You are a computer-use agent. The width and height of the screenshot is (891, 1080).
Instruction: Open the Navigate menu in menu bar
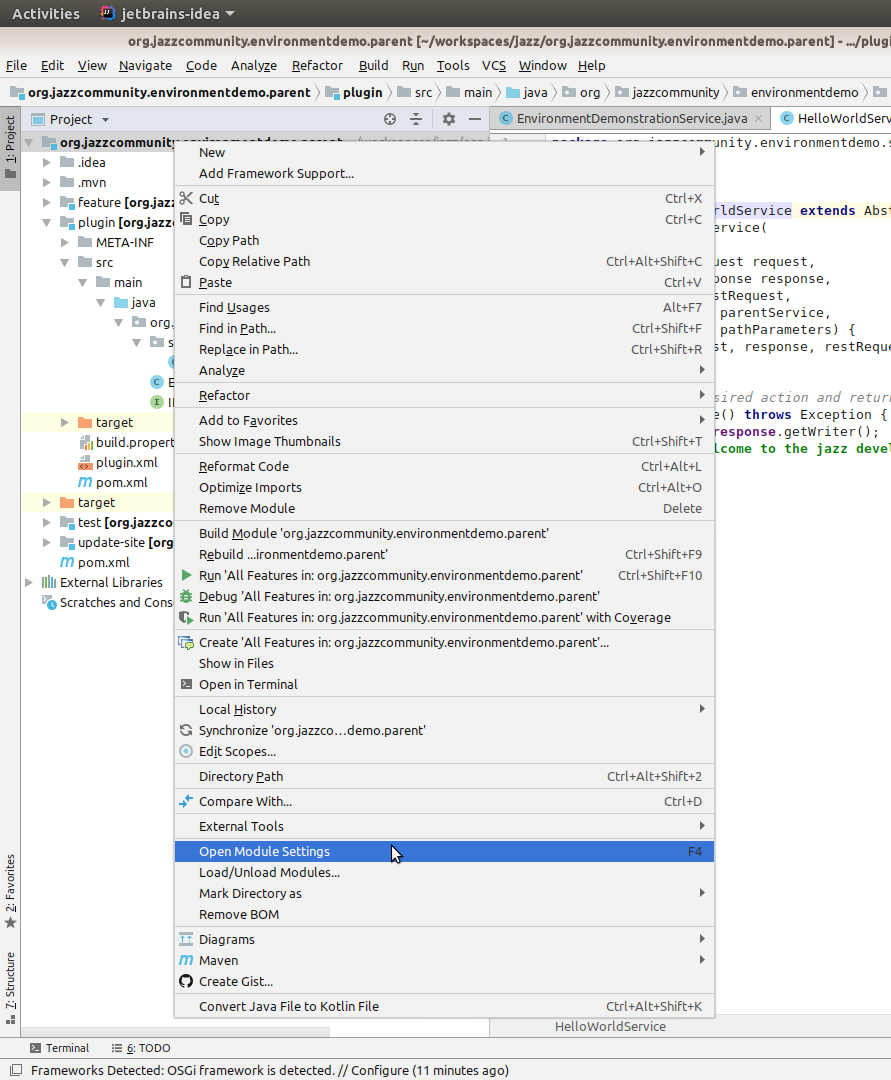(145, 65)
